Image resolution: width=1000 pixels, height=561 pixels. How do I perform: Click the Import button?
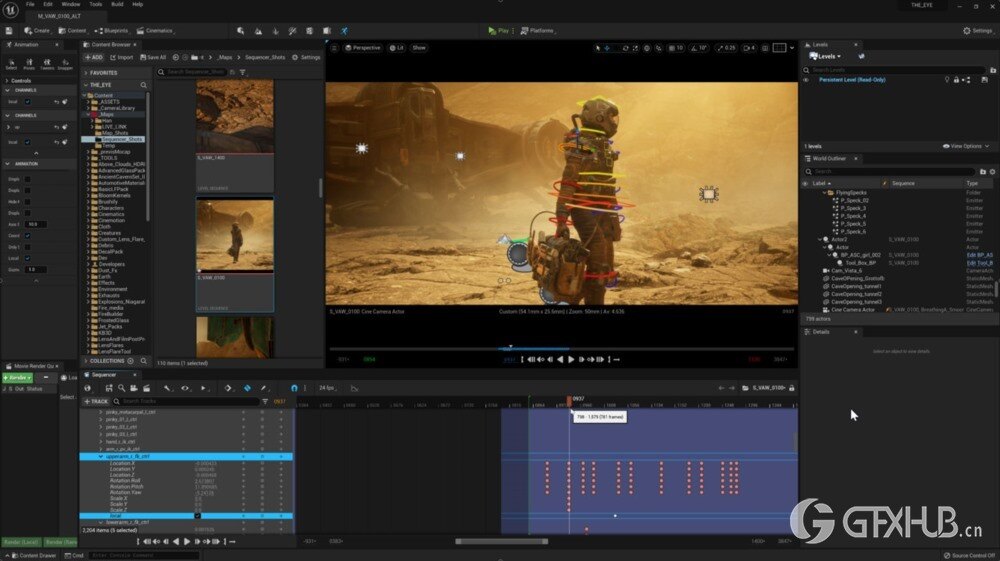click(x=121, y=57)
